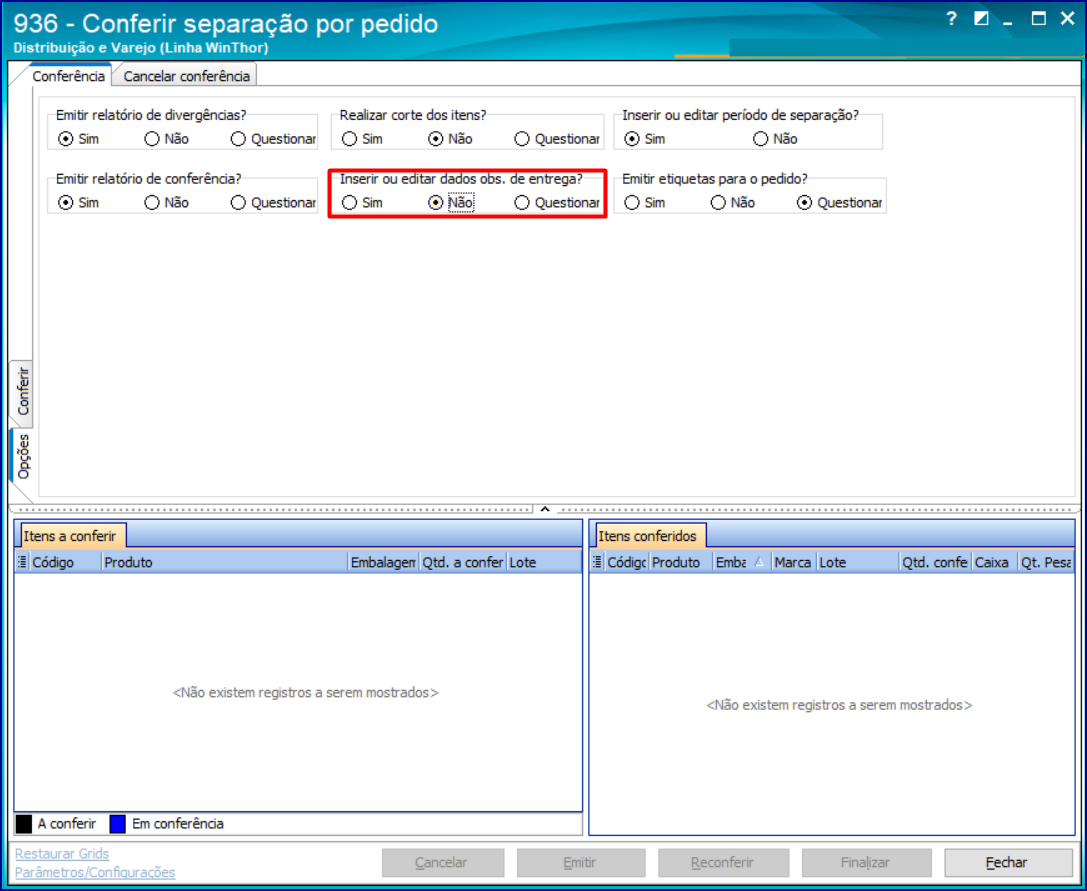
Task: Sort by Lote column in Itens a conferir
Action: tap(544, 562)
